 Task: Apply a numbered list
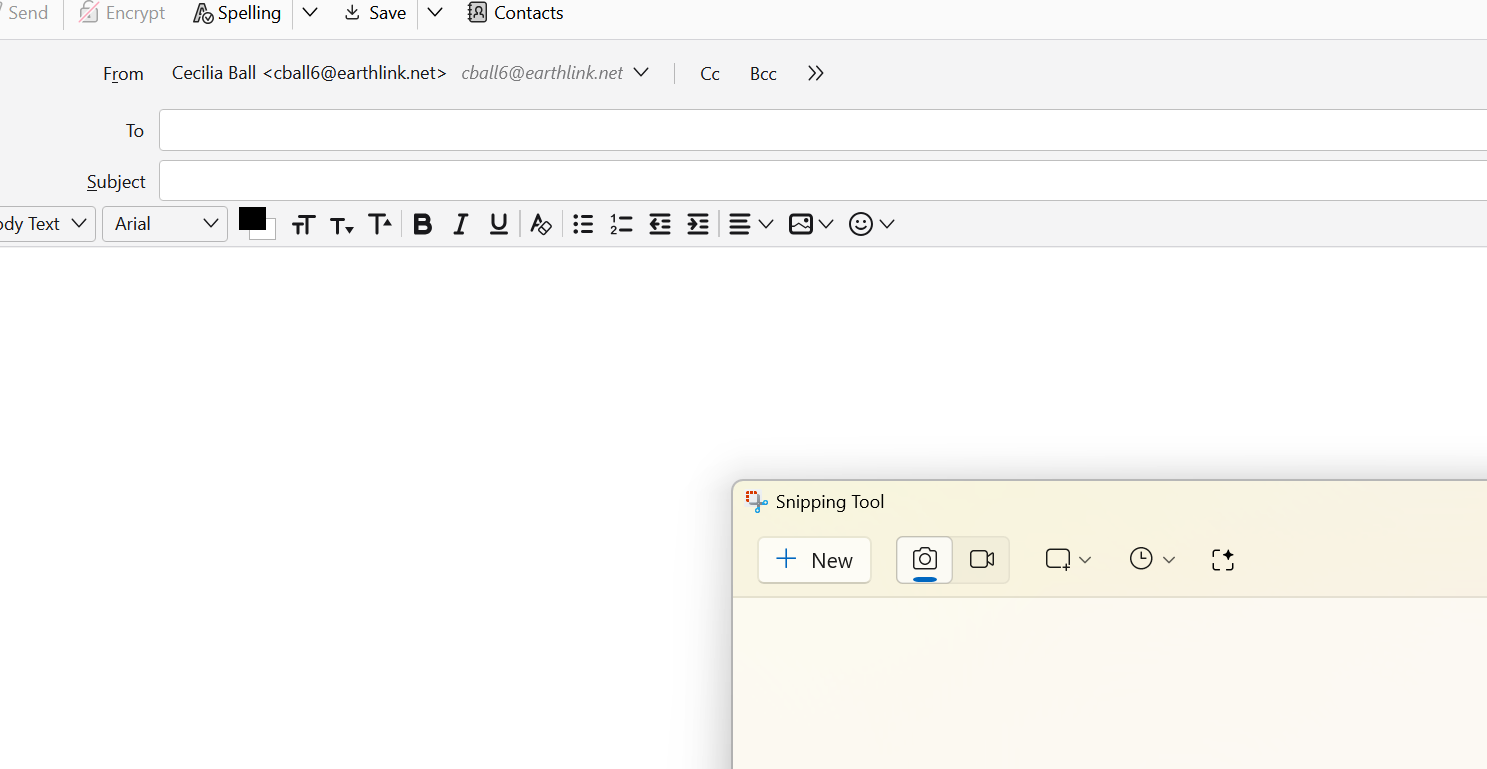pos(621,225)
